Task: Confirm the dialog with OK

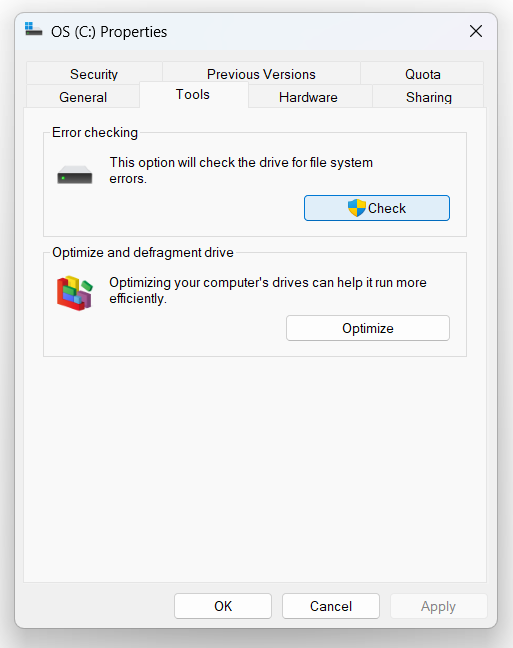Action: [223, 606]
